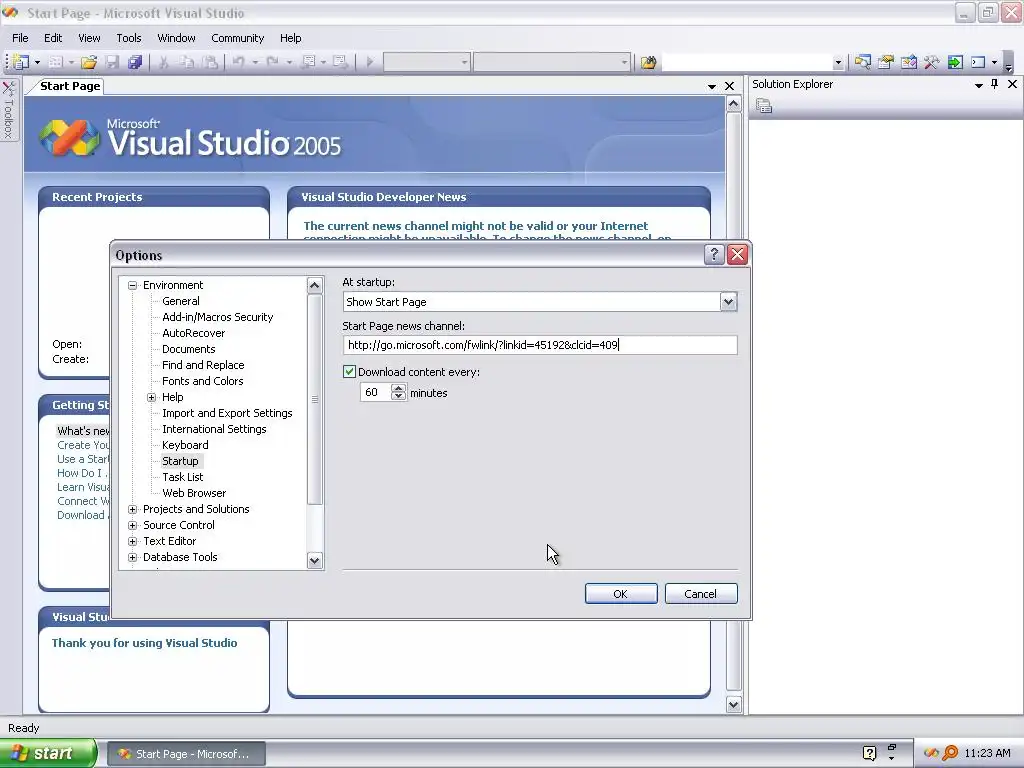
Task: Open the Window menu
Action: [176, 38]
